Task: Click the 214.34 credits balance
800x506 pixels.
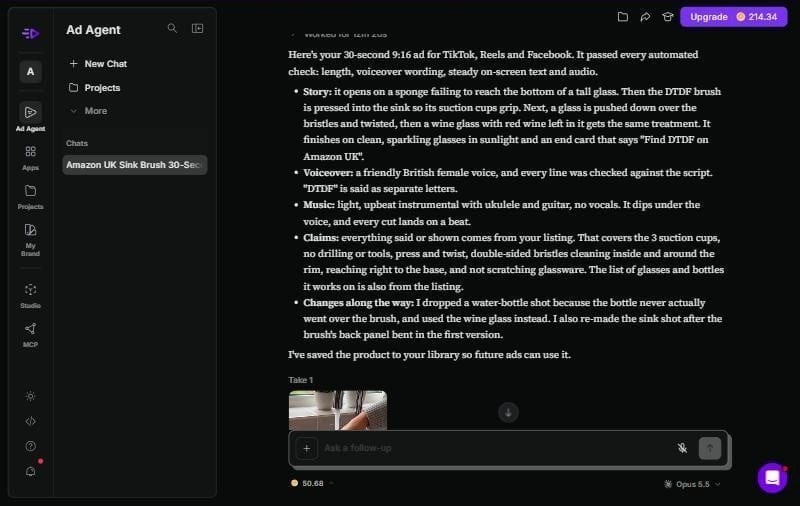Action: (757, 17)
